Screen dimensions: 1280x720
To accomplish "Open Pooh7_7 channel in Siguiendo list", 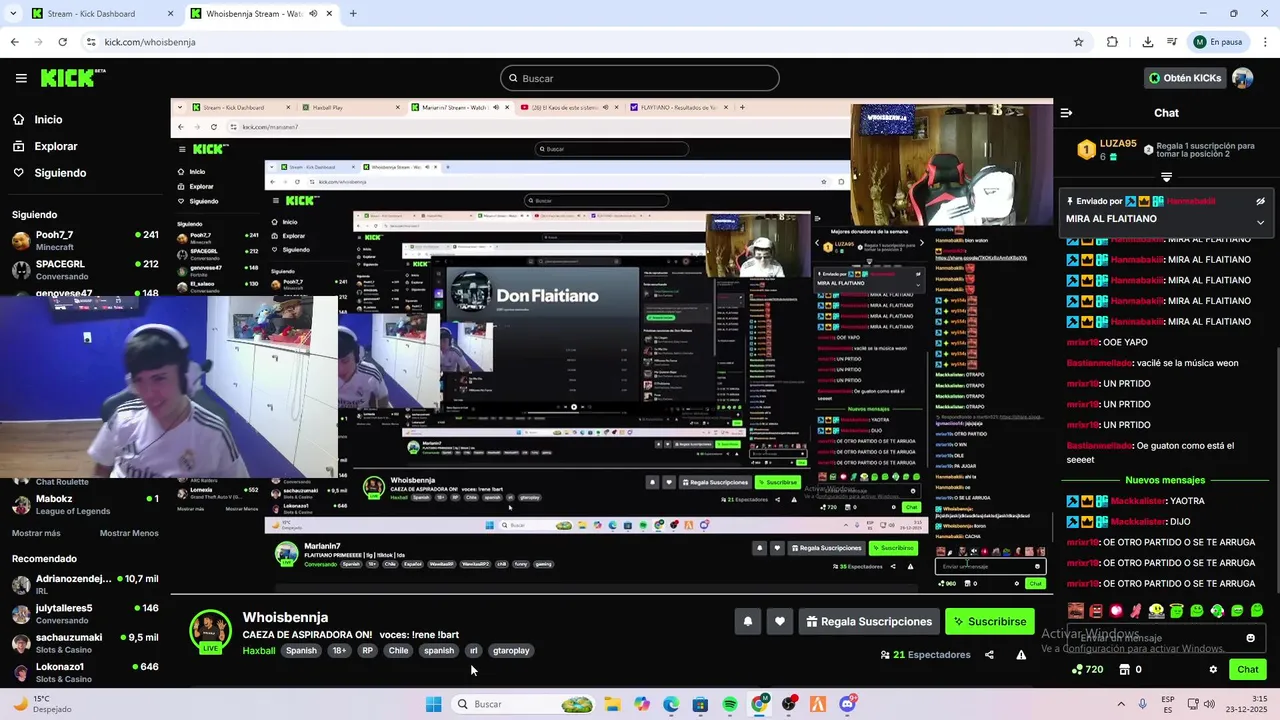I will point(85,241).
